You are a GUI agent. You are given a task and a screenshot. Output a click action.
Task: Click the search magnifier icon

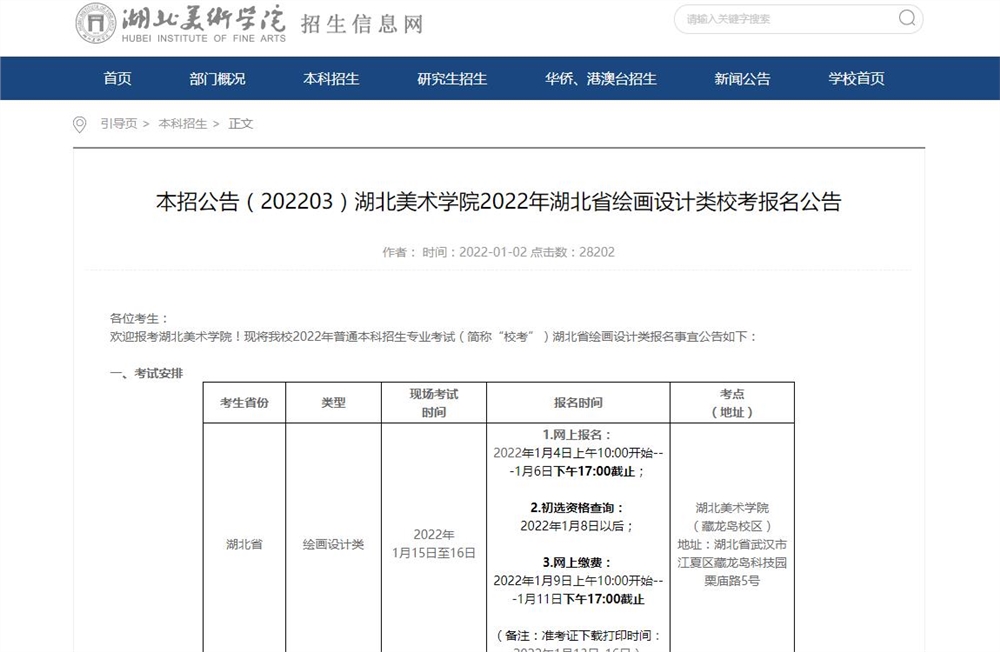pos(907,18)
